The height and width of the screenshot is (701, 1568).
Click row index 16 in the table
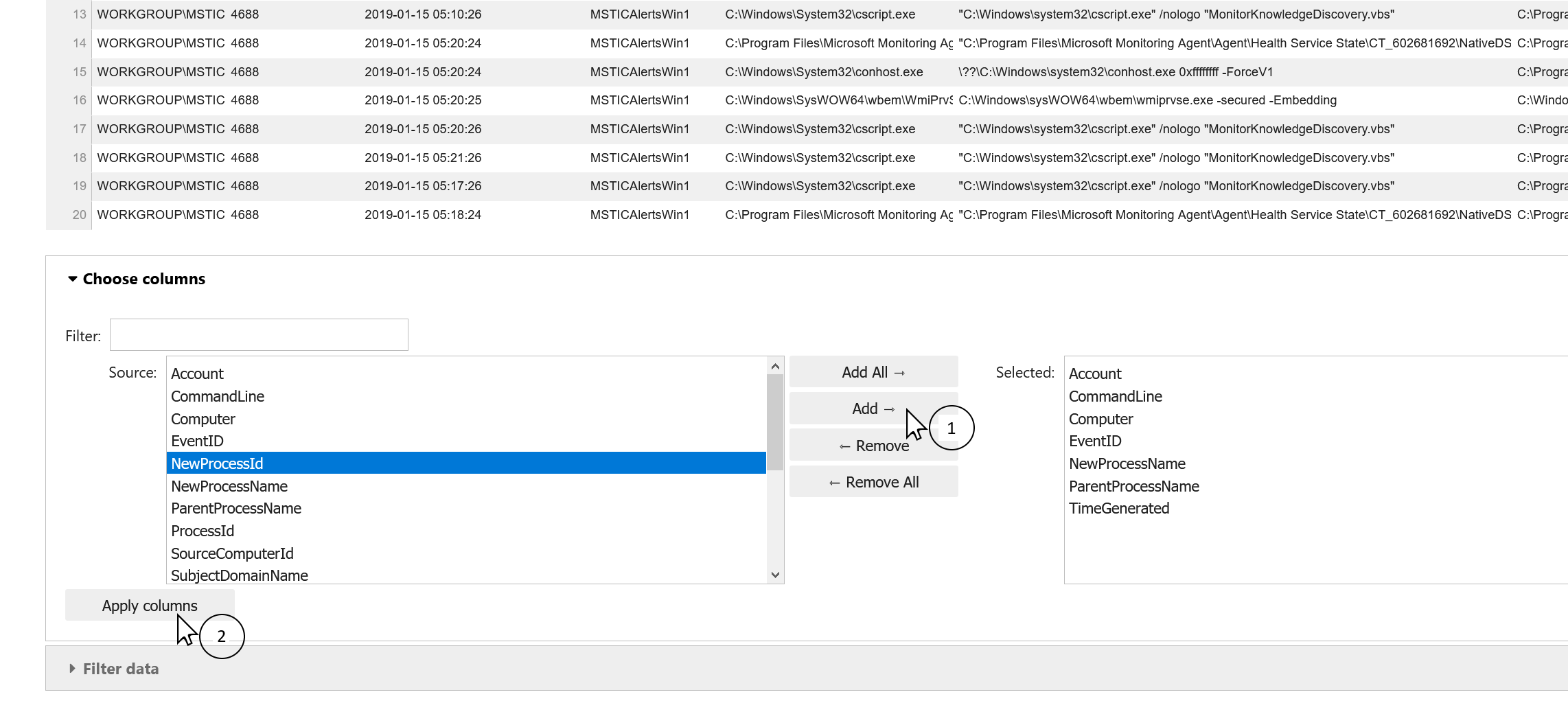[x=79, y=100]
